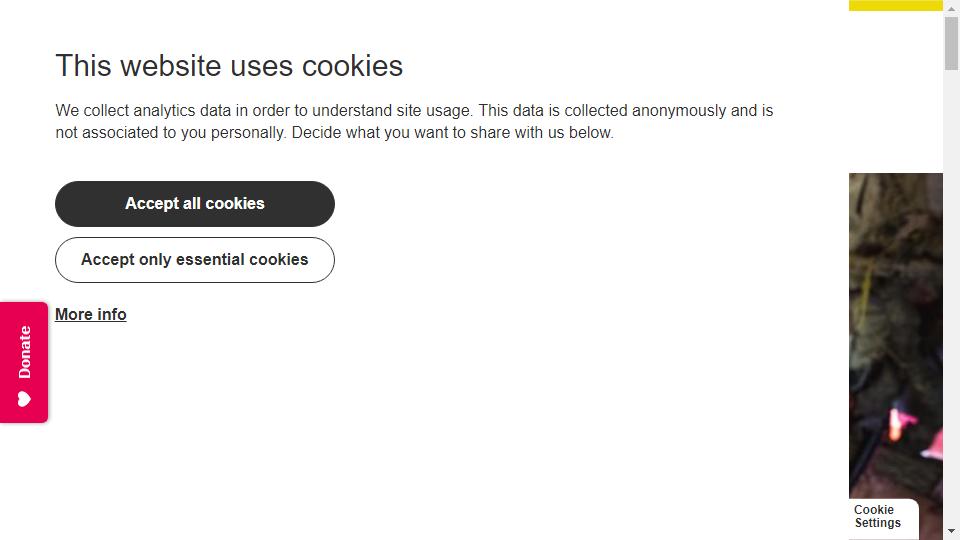The image size is (960, 540).
Task: Click the partially visible photo on the right
Action: [x=896, y=336]
